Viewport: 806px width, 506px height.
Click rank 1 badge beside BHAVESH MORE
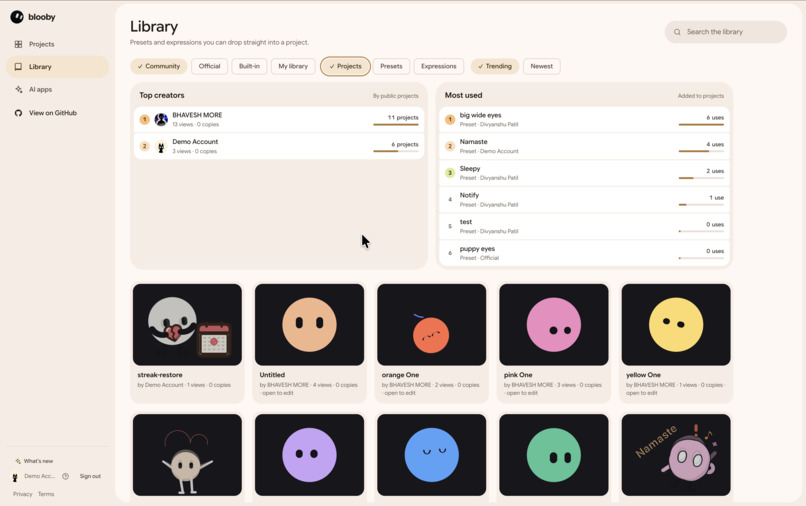(x=144, y=120)
